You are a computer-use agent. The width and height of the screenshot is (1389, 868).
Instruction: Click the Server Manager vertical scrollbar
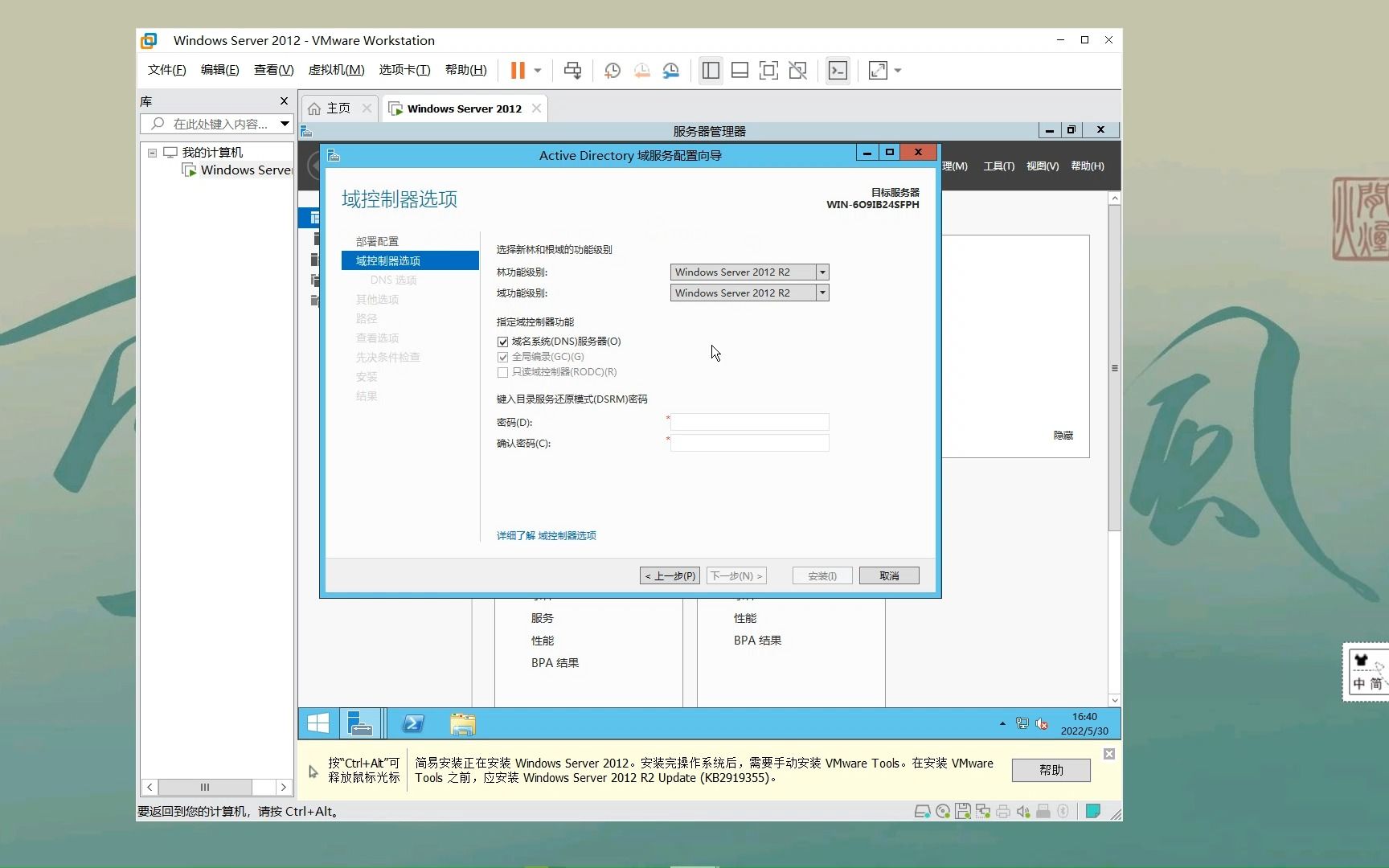click(1114, 368)
